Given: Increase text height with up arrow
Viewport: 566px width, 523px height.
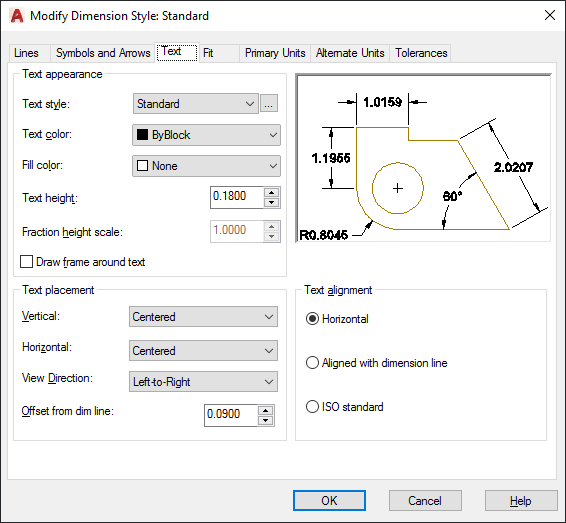Looking at the screenshot, I should click(x=271, y=192).
